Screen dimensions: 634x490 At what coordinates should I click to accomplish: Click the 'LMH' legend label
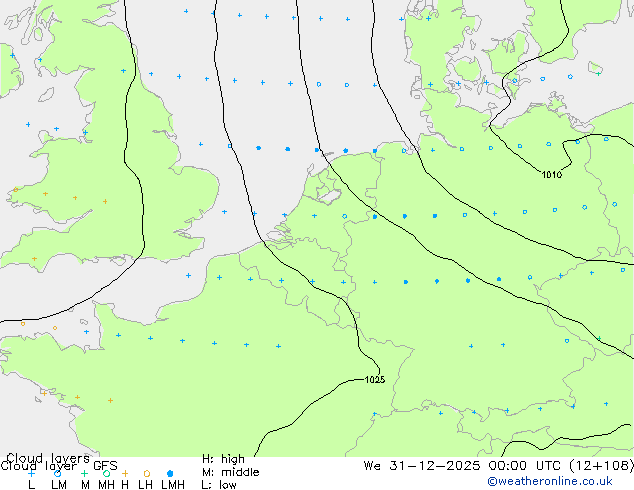click(173, 485)
